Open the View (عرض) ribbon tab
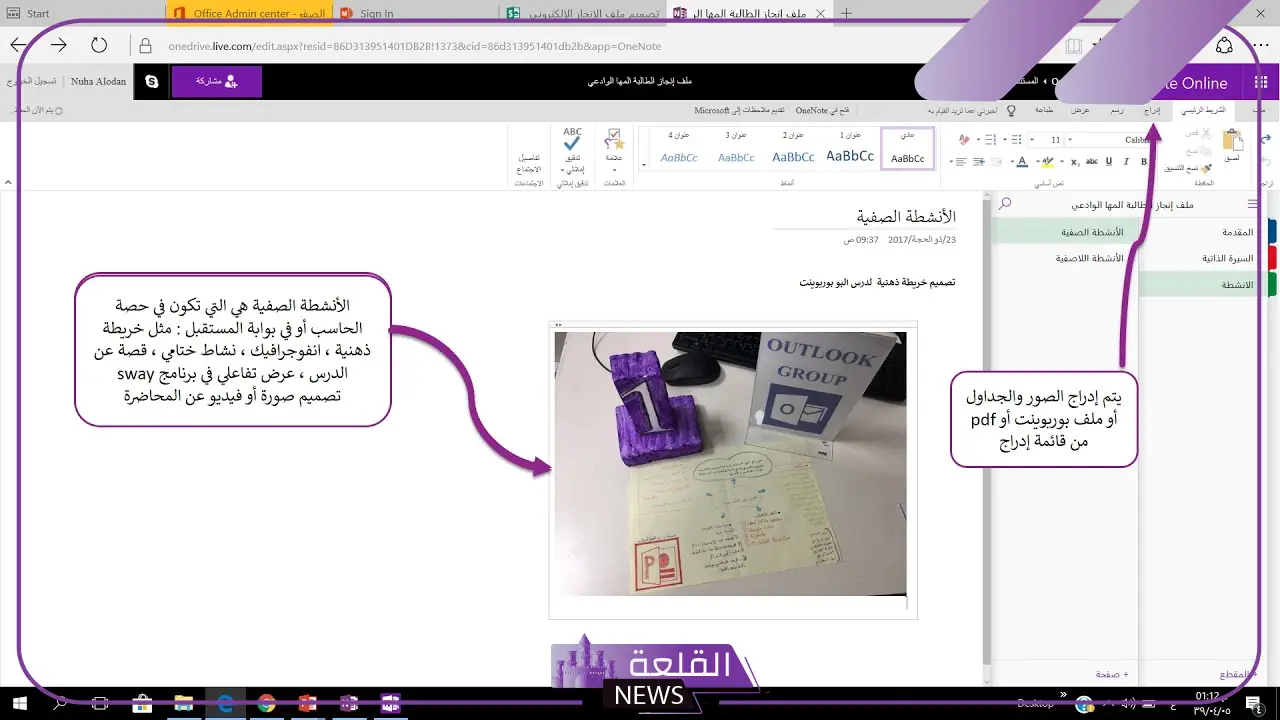This screenshot has height=720, width=1280. pyautogui.click(x=1080, y=111)
